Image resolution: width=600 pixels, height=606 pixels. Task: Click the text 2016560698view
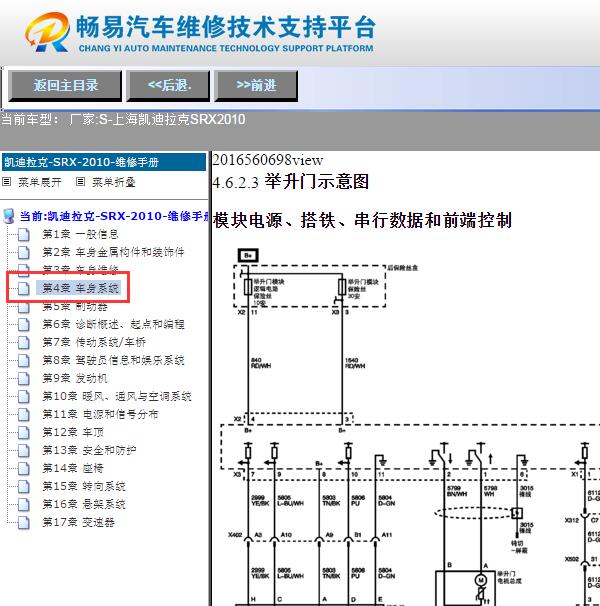[268, 160]
